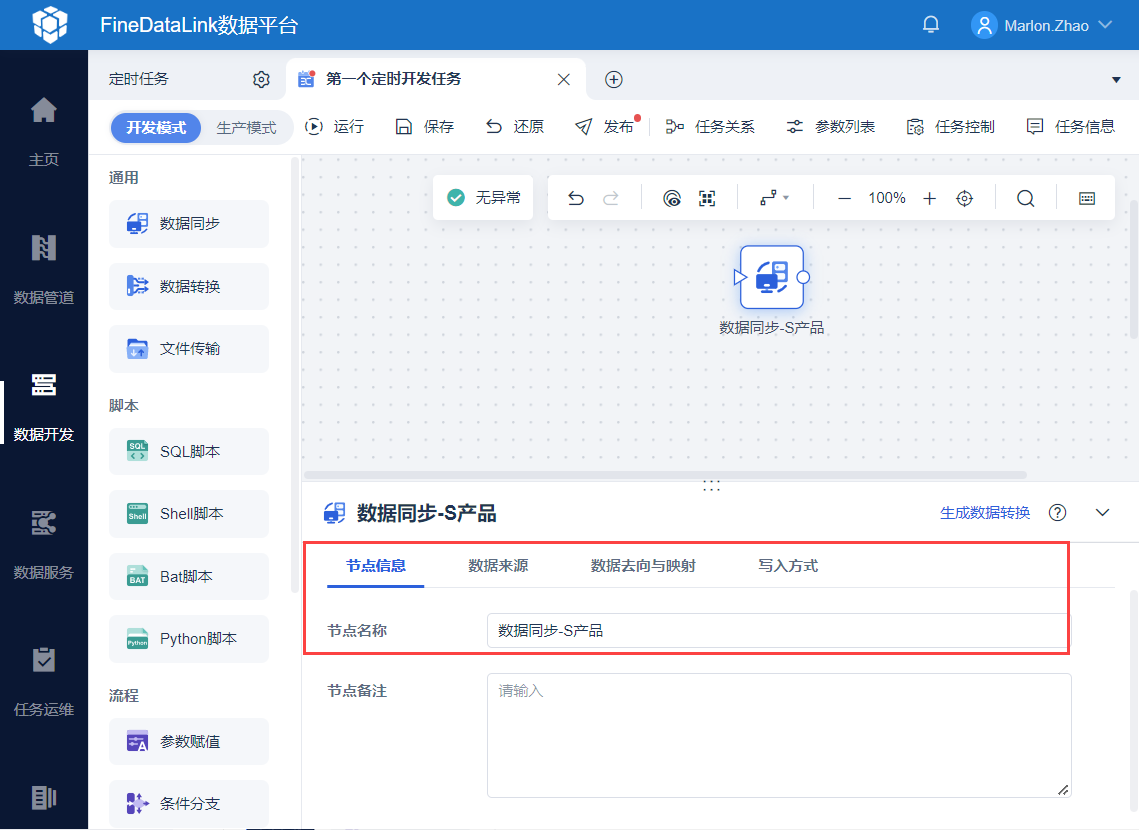Undo the last canvas action
This screenshot has height=830, width=1139.
[576, 198]
